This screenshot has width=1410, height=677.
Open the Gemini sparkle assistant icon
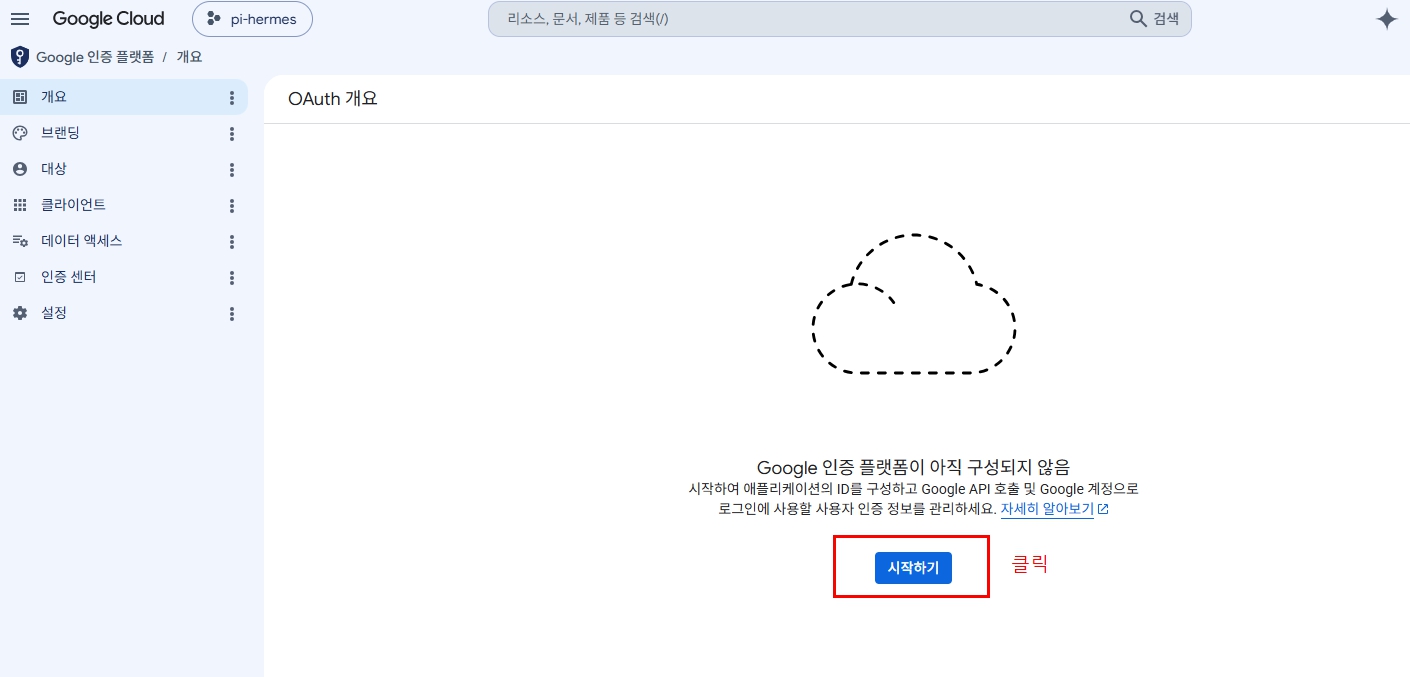(1386, 19)
